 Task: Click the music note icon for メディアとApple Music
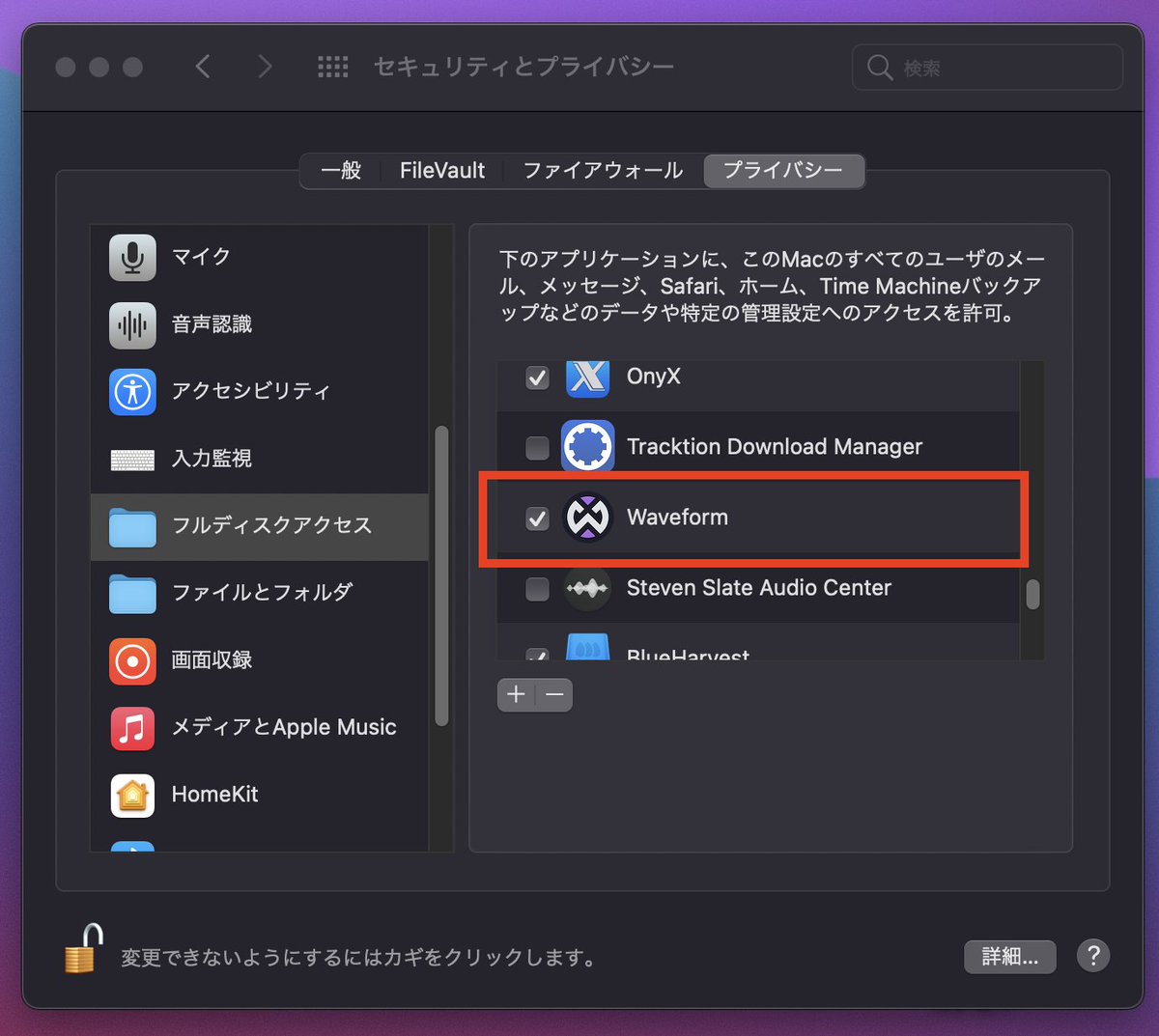(x=132, y=728)
